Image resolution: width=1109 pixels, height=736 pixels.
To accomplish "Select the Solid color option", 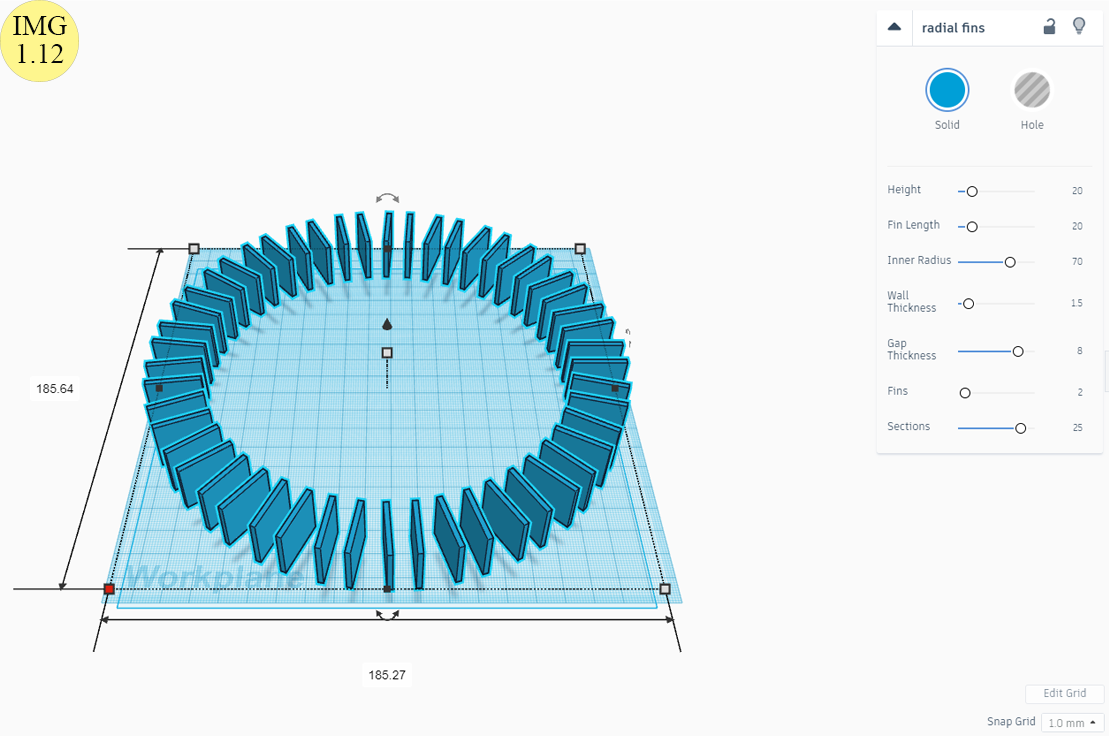I will [x=946, y=90].
